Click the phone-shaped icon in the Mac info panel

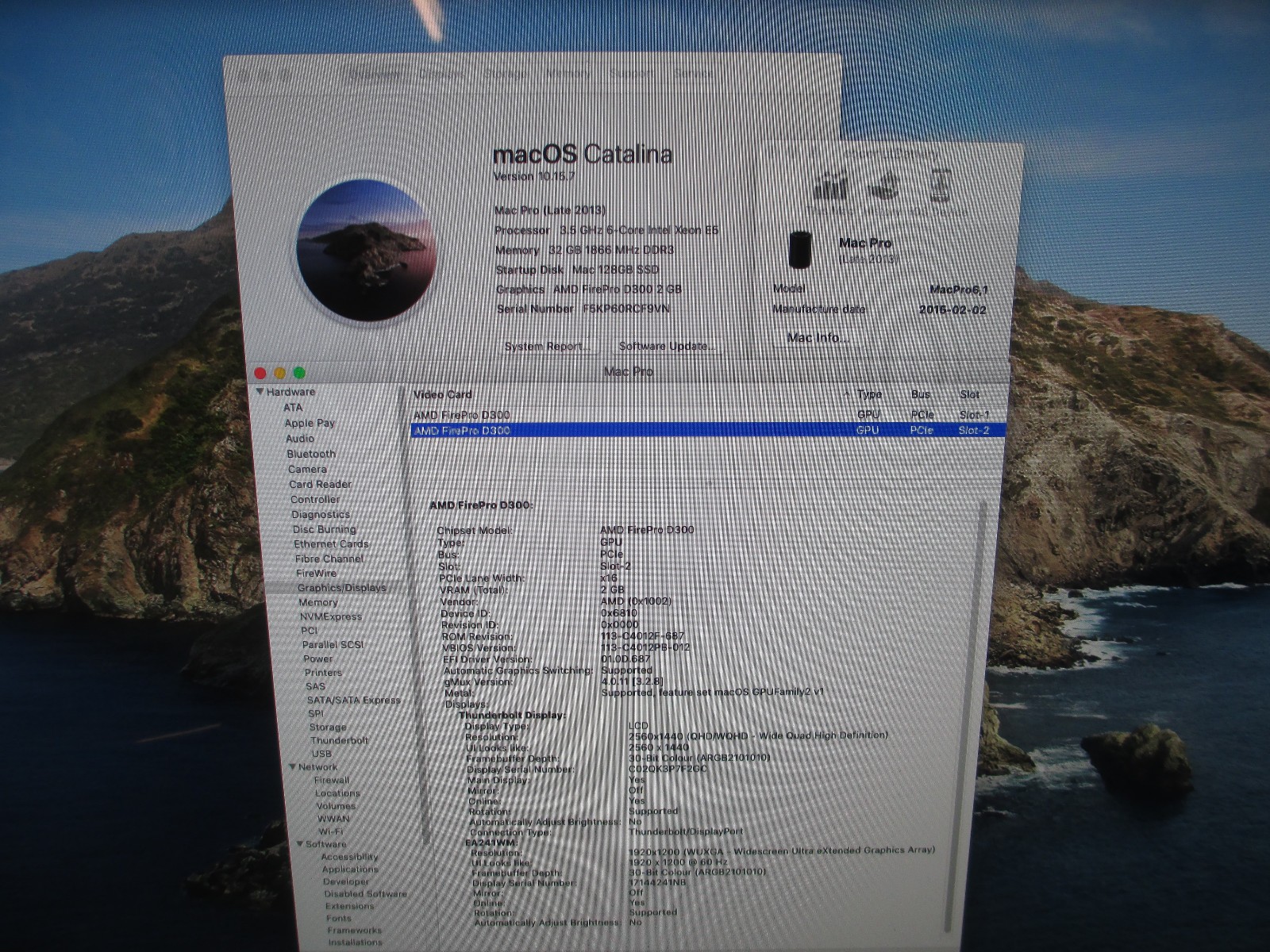(941, 185)
